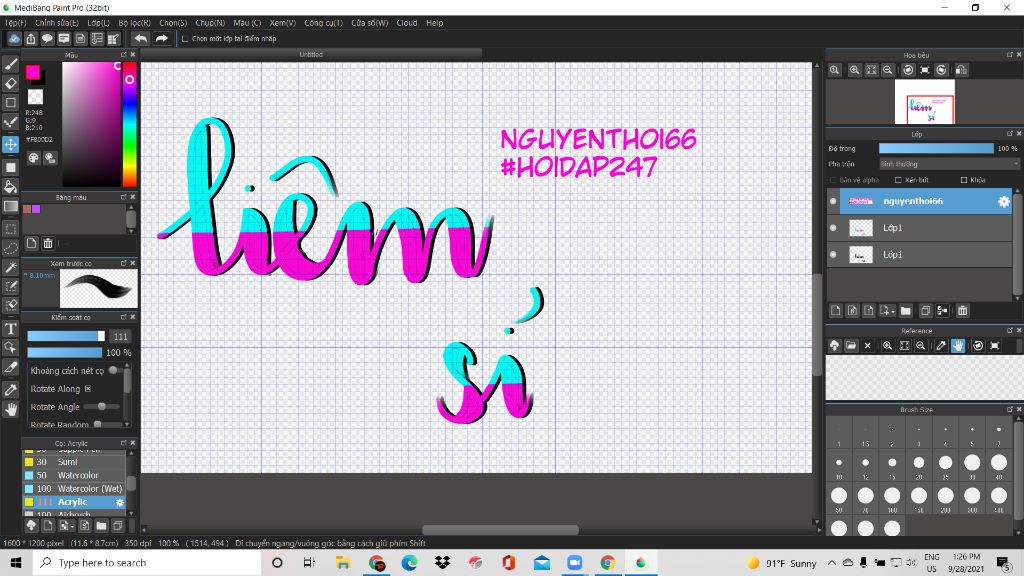Clear image with X in Reference panel
The width and height of the screenshot is (1024, 576).
pos(868,345)
